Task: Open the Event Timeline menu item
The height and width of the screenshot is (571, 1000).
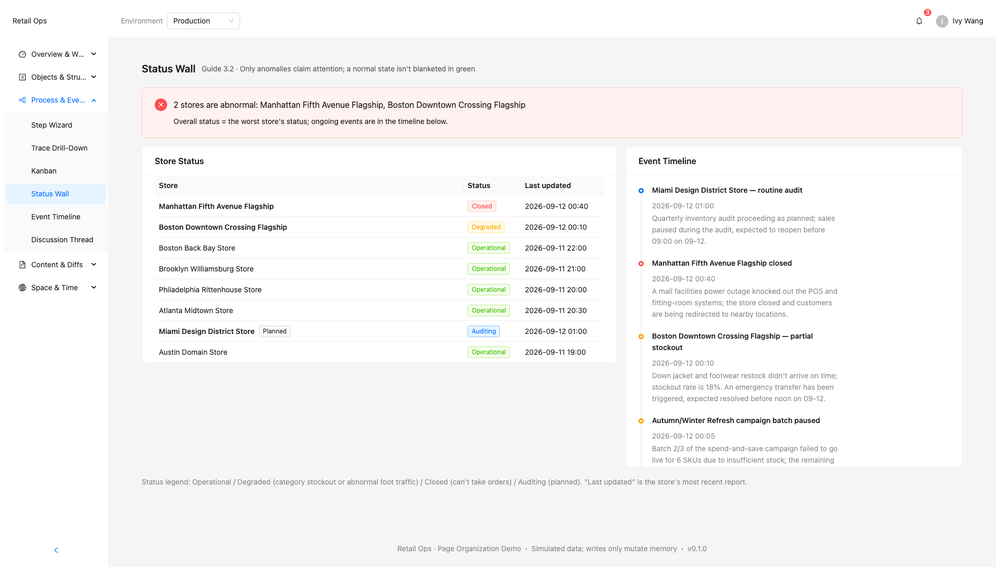Action: 56,217
